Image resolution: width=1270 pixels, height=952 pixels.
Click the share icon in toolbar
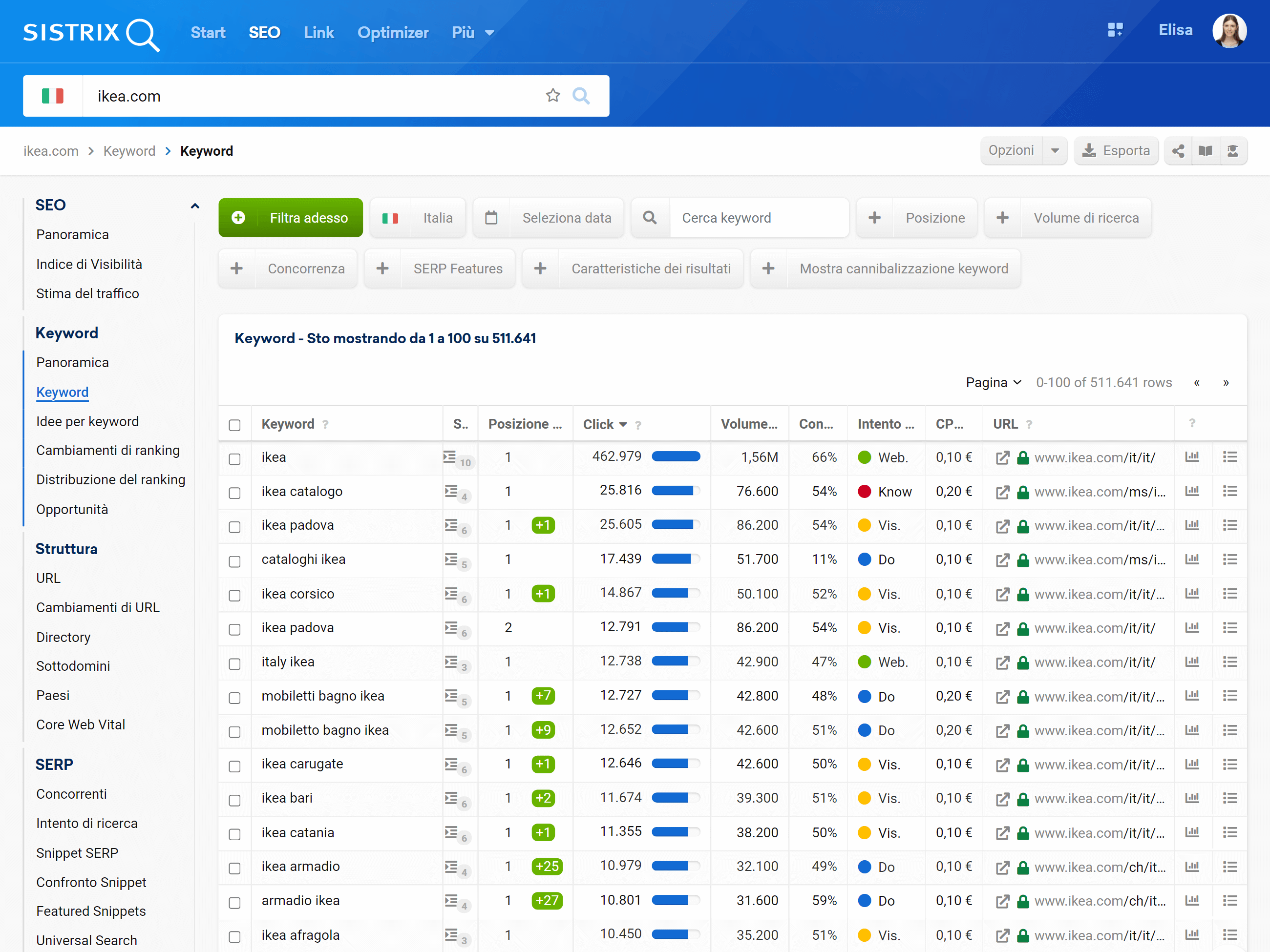tap(1178, 151)
